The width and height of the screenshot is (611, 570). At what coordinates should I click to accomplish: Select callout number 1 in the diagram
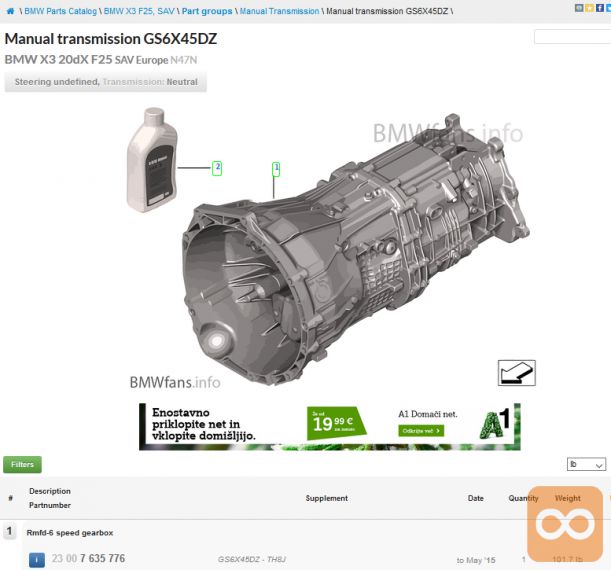[x=276, y=169]
